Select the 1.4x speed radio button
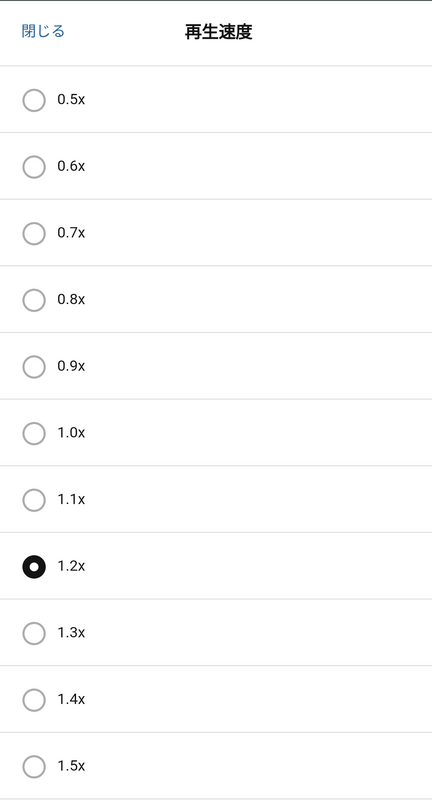Screen dimensions: 432x800 34,699
